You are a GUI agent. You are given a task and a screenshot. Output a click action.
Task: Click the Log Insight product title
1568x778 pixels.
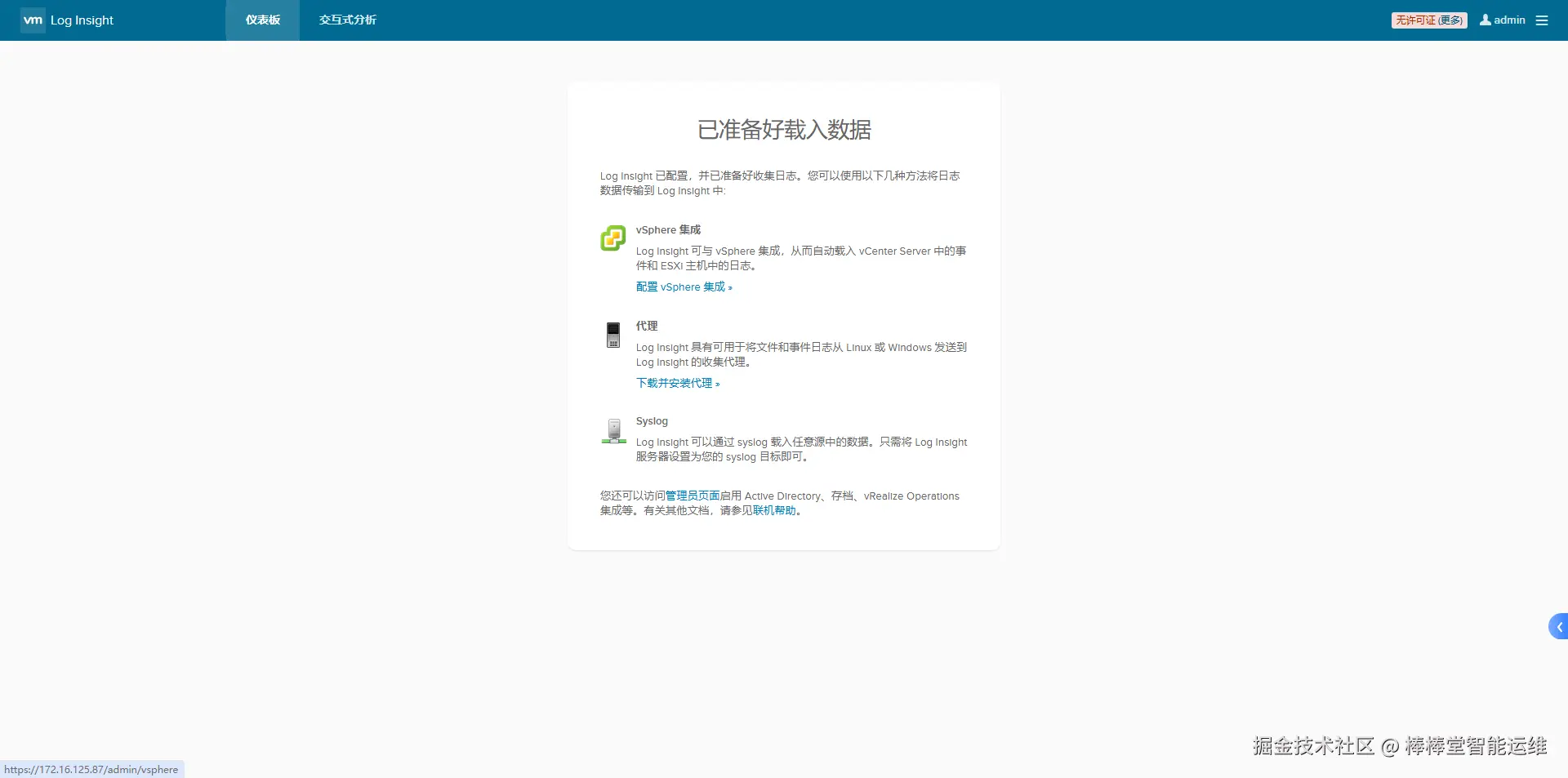point(82,20)
